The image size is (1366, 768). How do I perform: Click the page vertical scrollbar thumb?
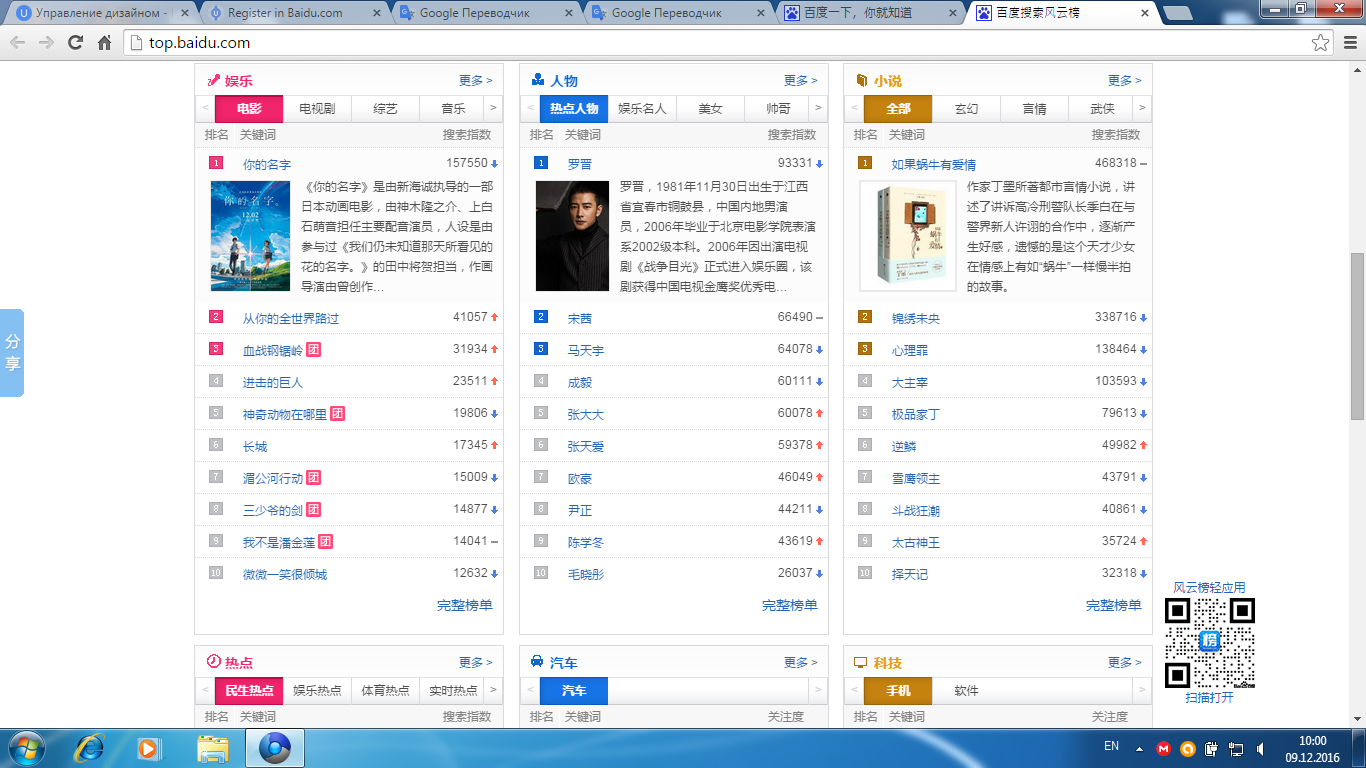(1357, 336)
